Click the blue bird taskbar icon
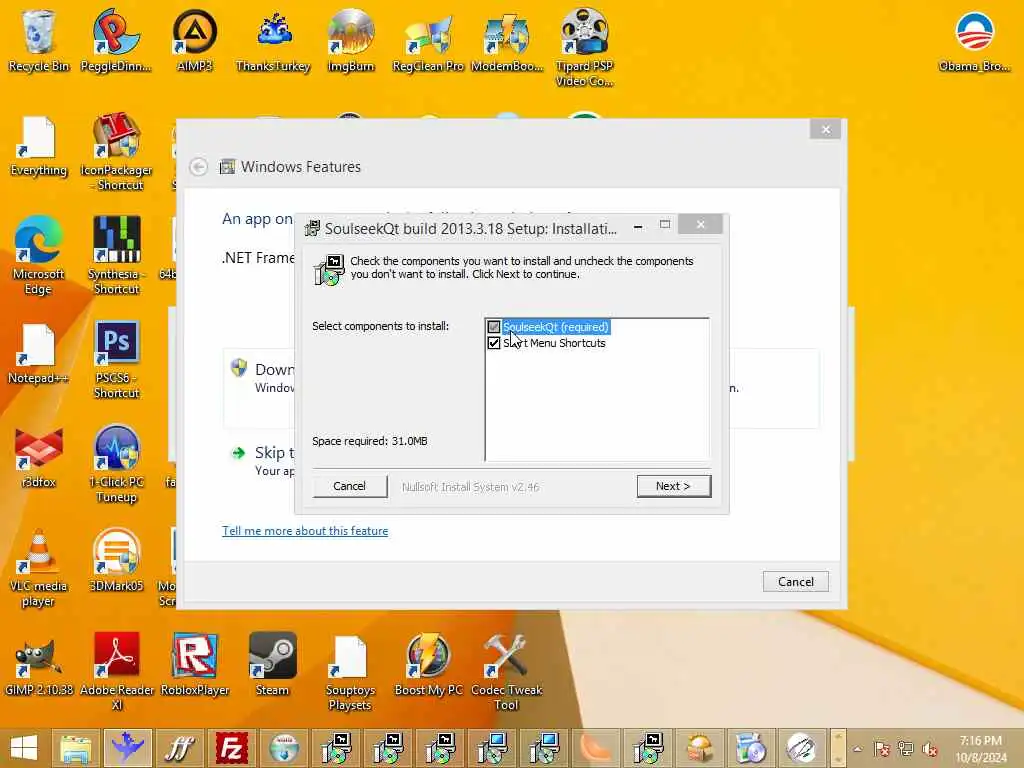Screen dimensions: 1024x768 click(x=127, y=748)
